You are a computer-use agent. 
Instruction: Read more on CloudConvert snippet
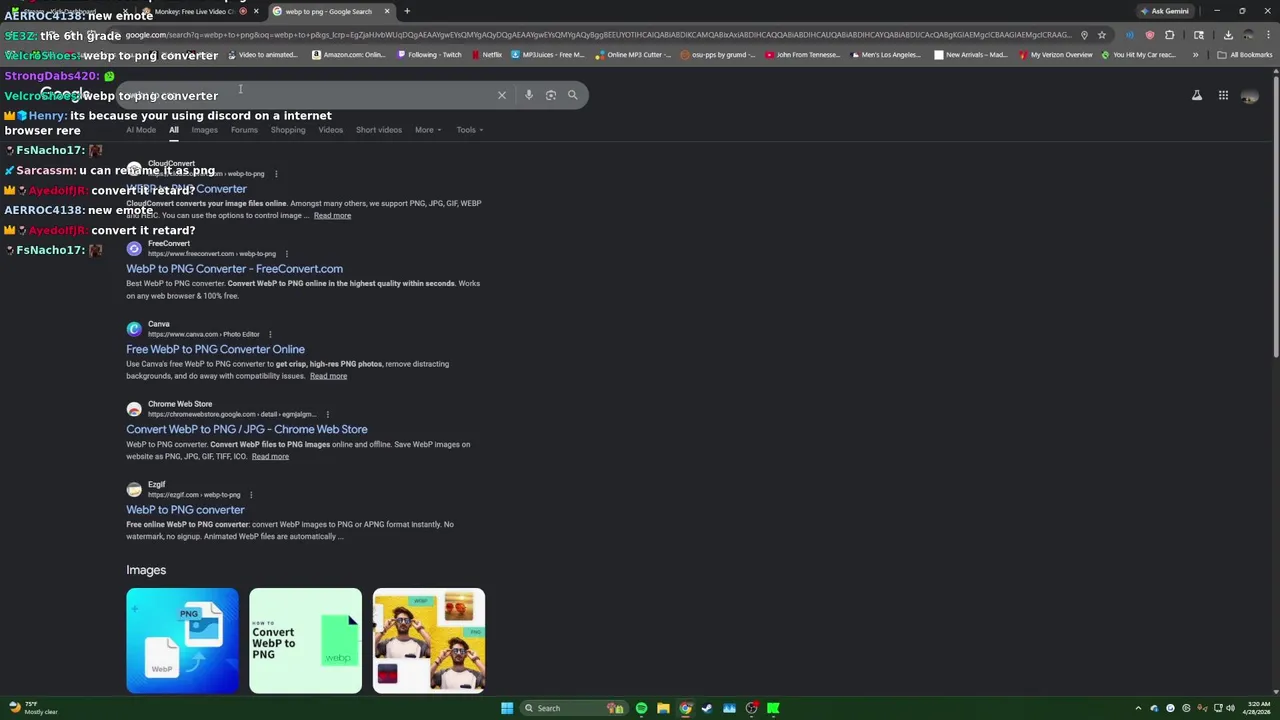[332, 216]
